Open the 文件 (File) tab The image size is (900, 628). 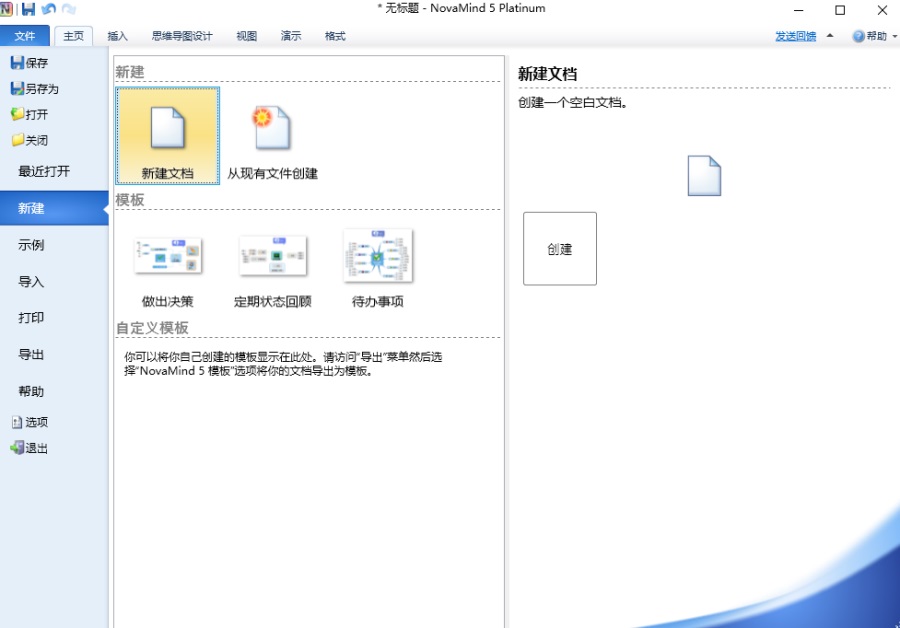(25, 36)
